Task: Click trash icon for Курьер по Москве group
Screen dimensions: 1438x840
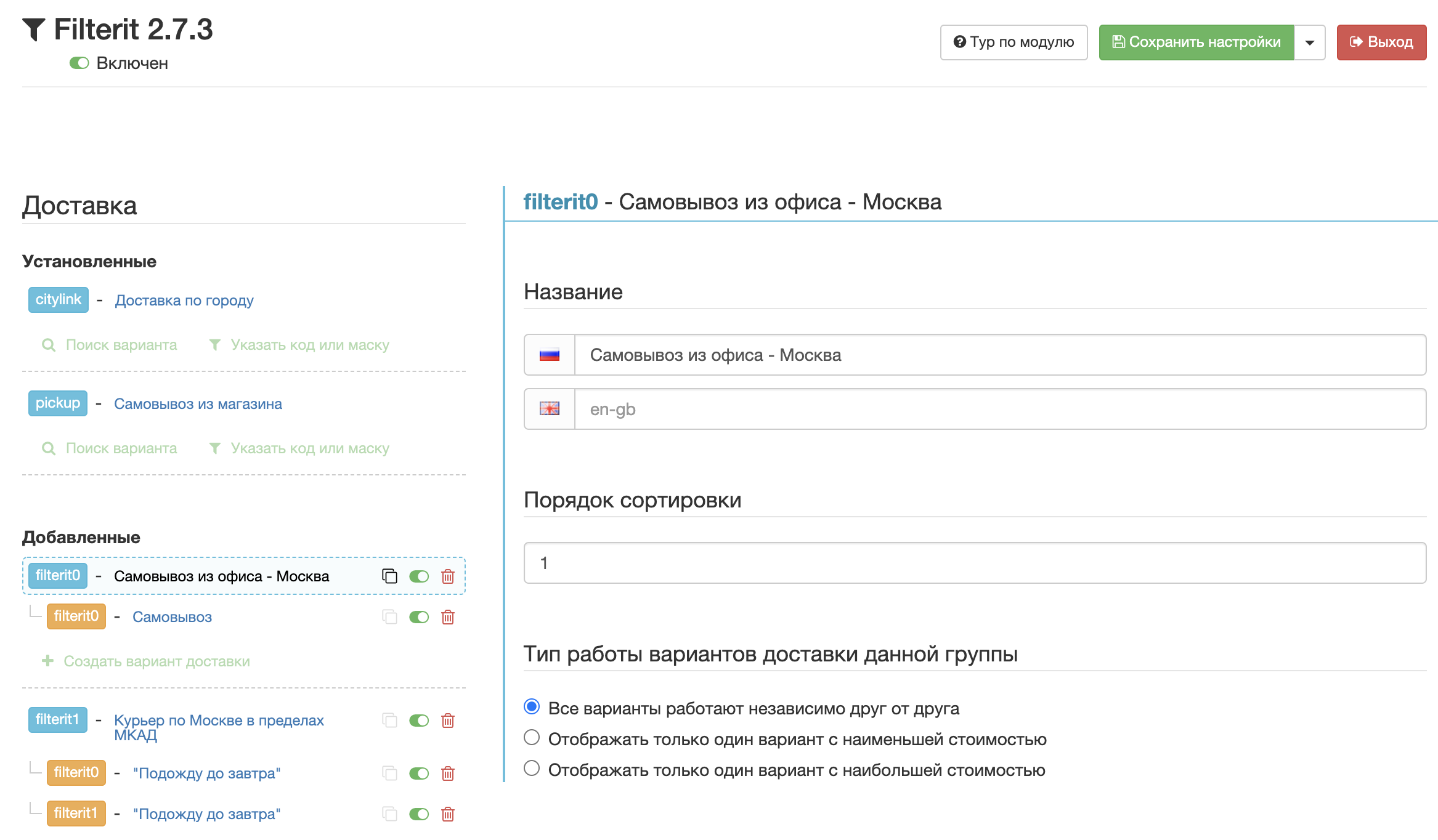Action: [x=448, y=720]
